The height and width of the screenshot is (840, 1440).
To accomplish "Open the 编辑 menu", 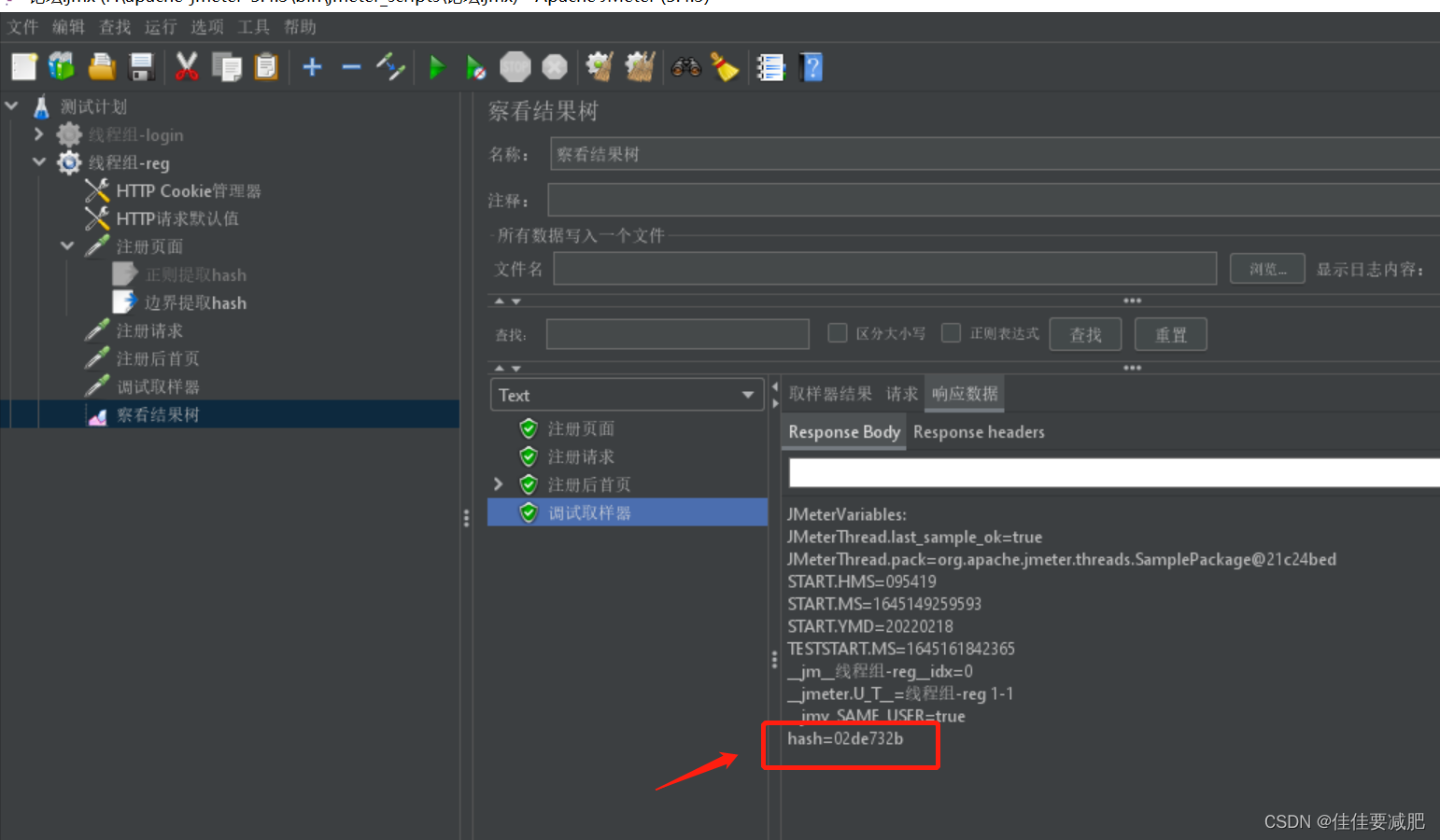I will [68, 27].
